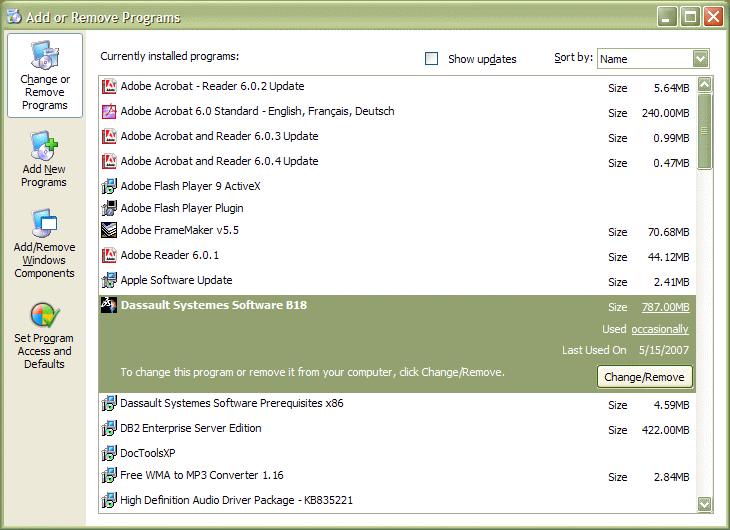Click the DocToolsXP program icon

[x=109, y=453]
